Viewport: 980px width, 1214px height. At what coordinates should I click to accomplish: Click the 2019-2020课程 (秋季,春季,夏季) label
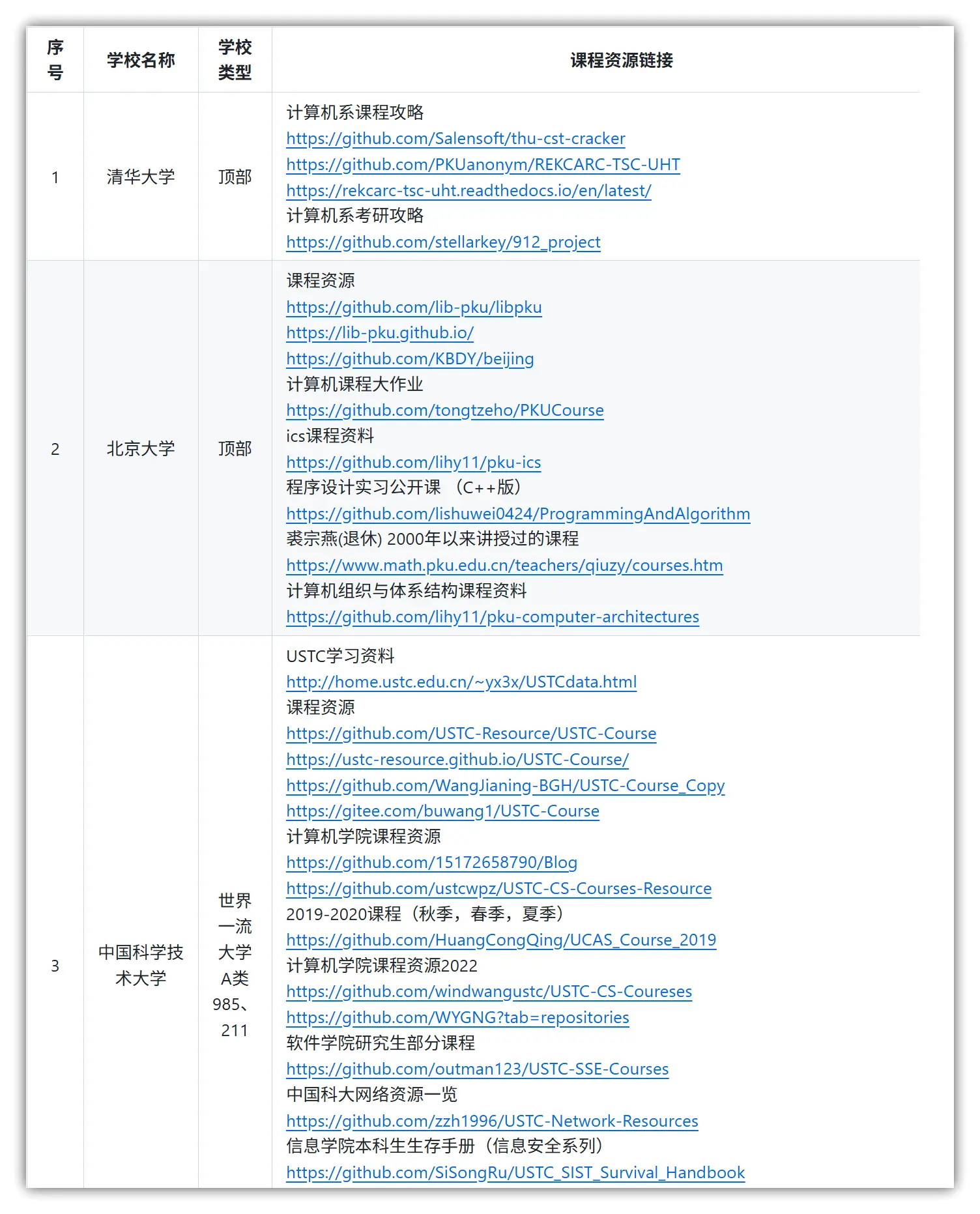425,914
